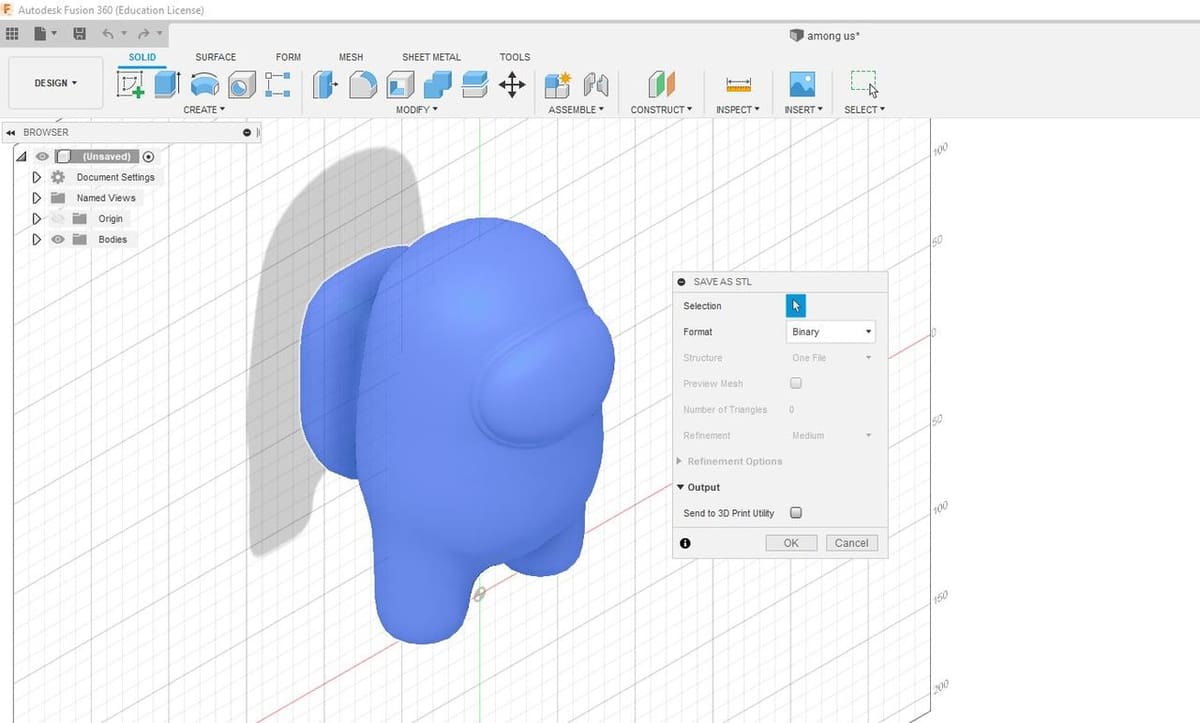Open the Create dropdown menu
The height and width of the screenshot is (723, 1200).
tap(204, 110)
